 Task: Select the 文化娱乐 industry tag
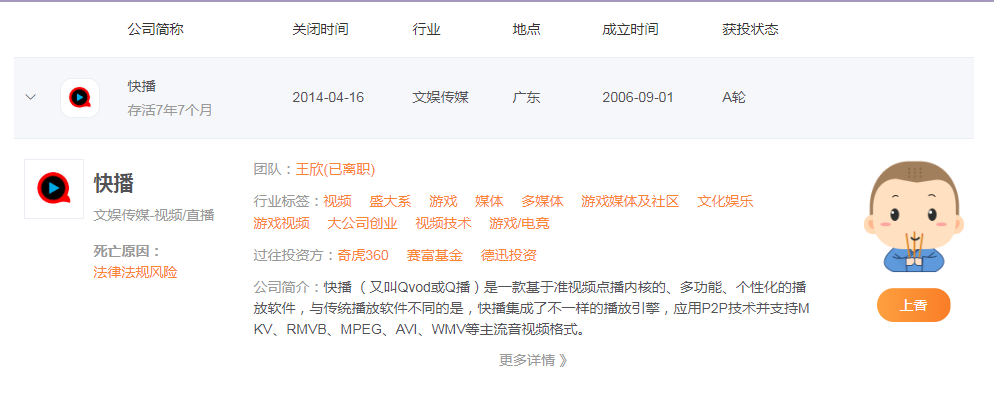[725, 201]
